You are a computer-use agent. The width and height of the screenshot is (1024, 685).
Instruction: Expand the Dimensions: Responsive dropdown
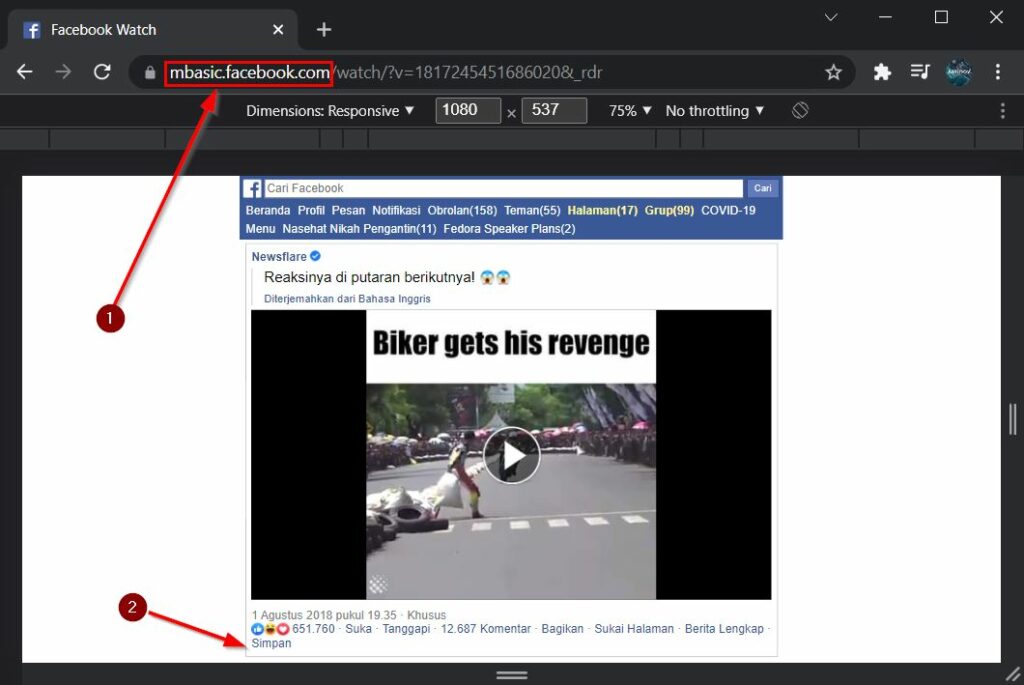coord(330,111)
